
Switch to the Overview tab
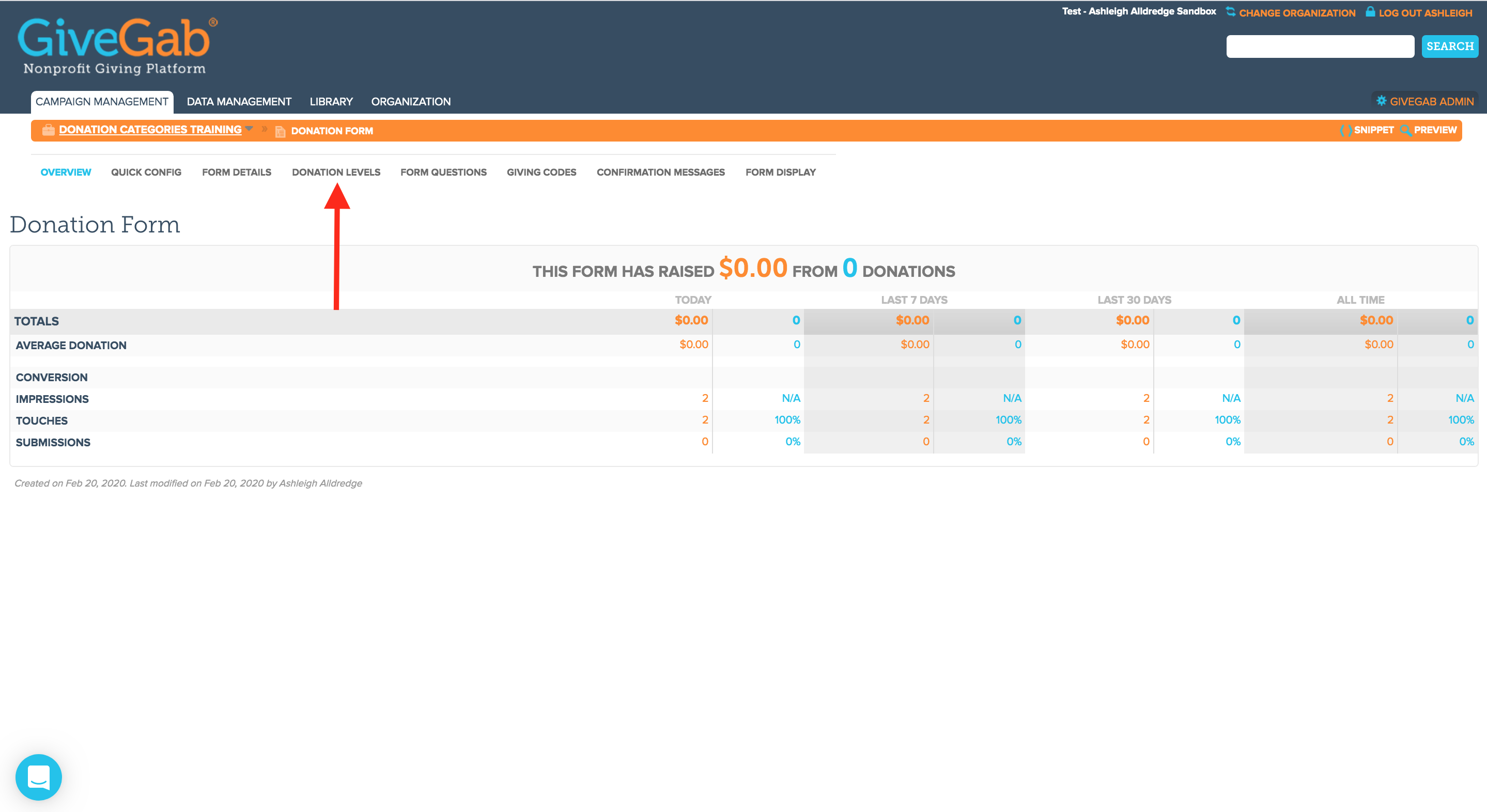(66, 172)
